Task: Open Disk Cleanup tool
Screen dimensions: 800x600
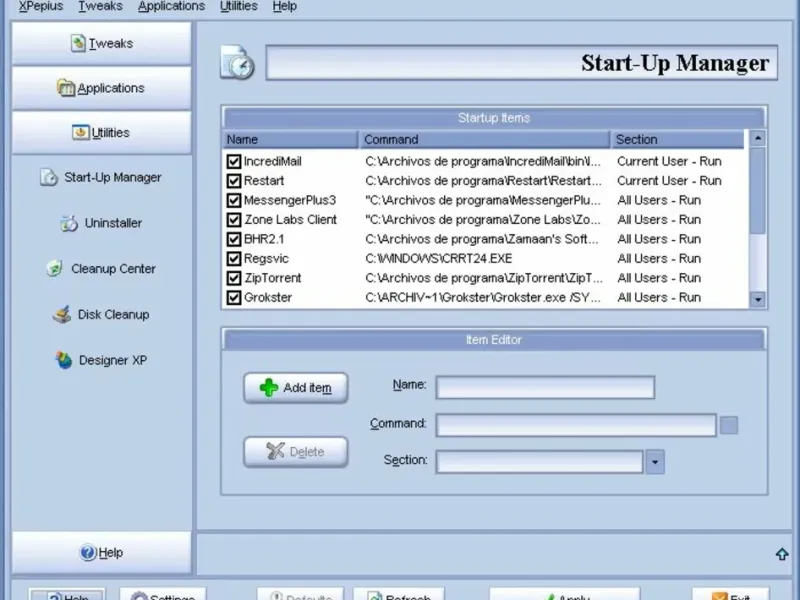Action: tap(101, 314)
